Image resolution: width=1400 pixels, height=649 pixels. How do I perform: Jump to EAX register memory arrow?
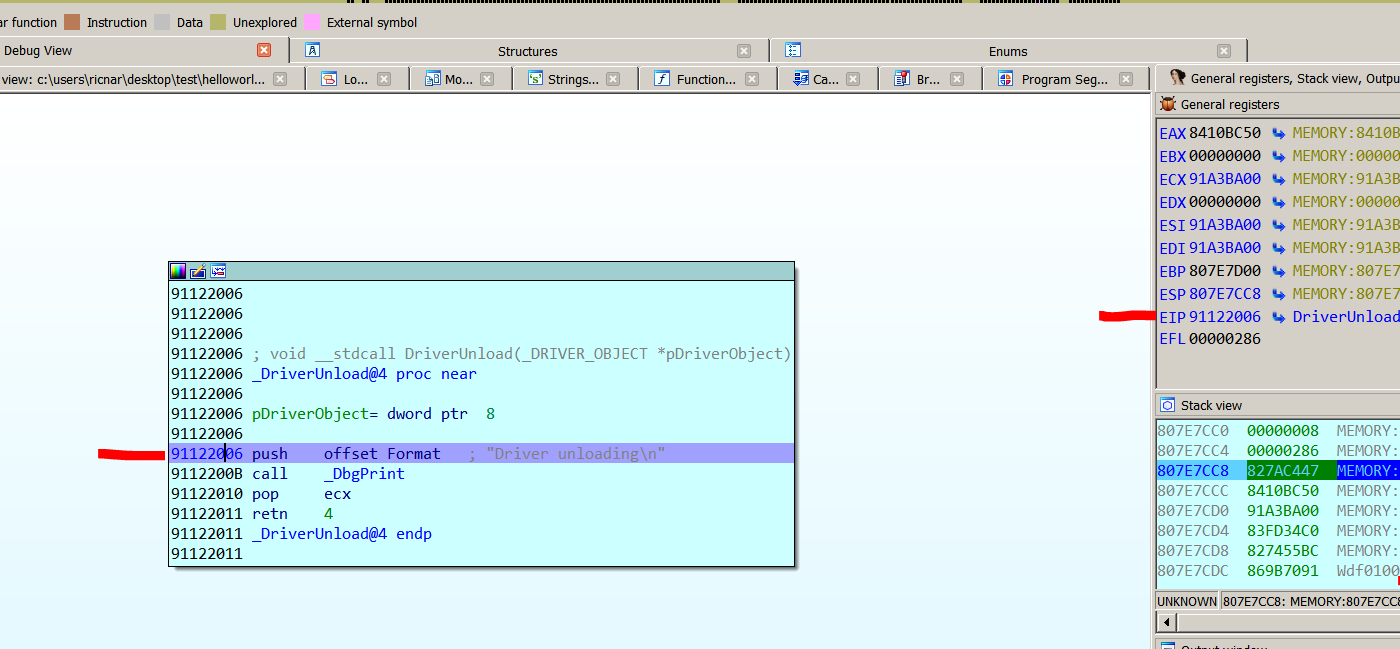1279,133
